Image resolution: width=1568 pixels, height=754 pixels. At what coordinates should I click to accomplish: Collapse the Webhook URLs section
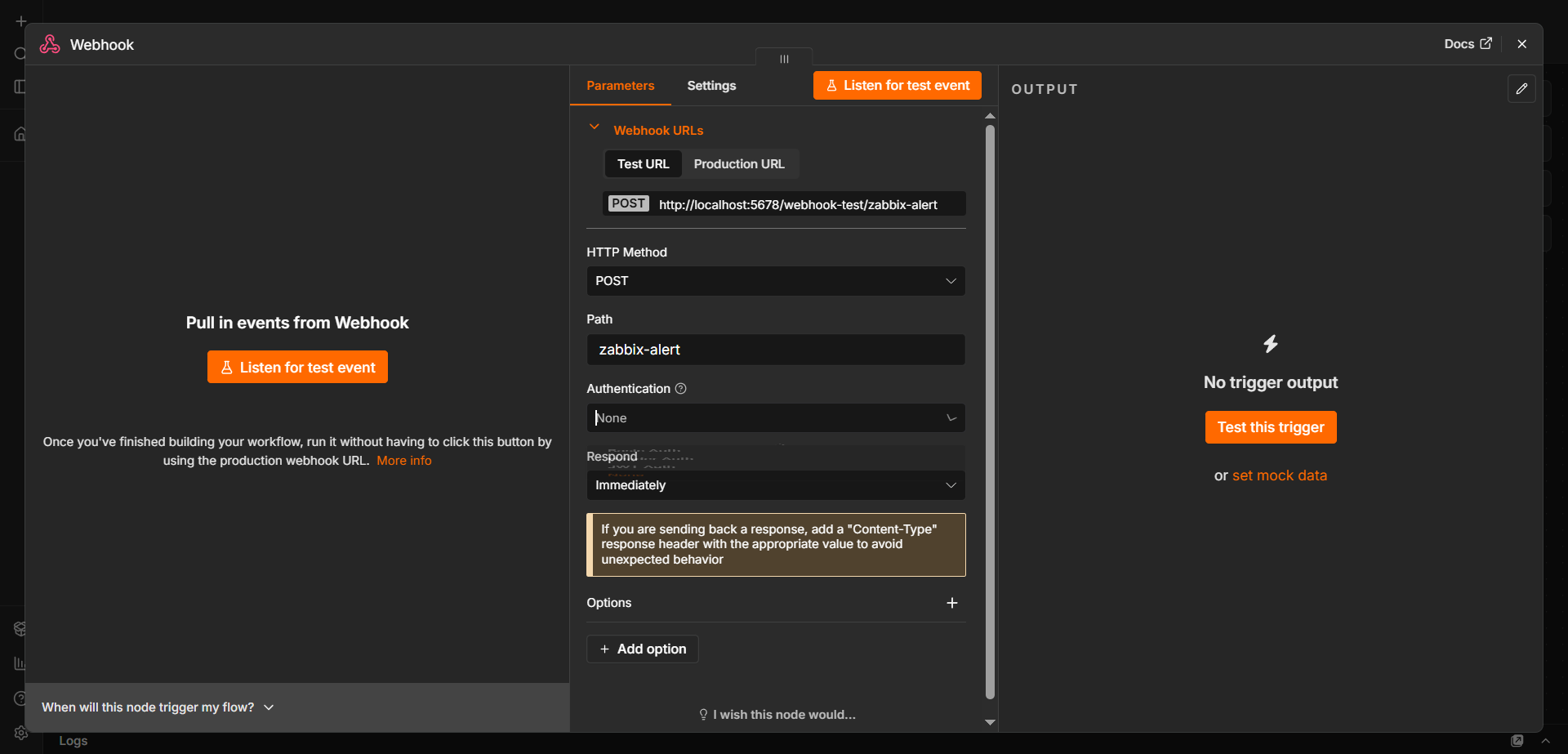pos(595,127)
